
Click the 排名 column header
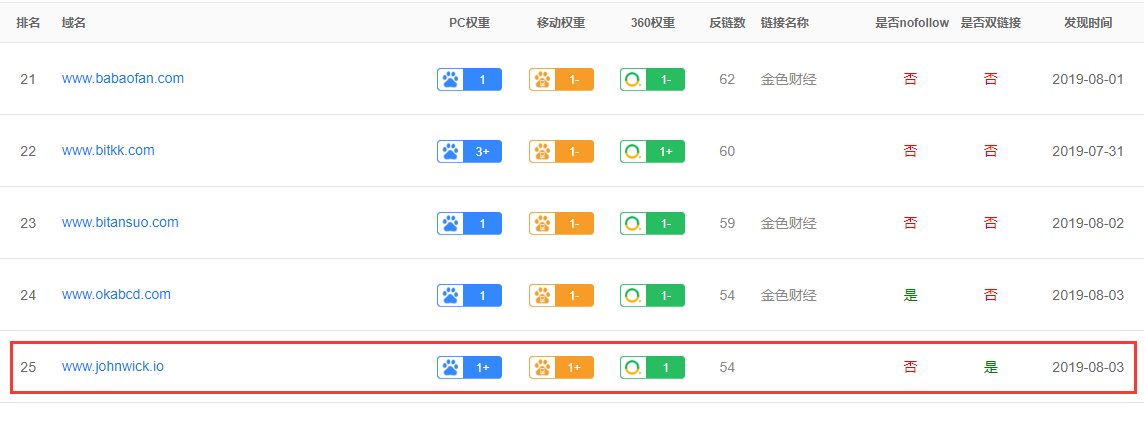[x=28, y=23]
